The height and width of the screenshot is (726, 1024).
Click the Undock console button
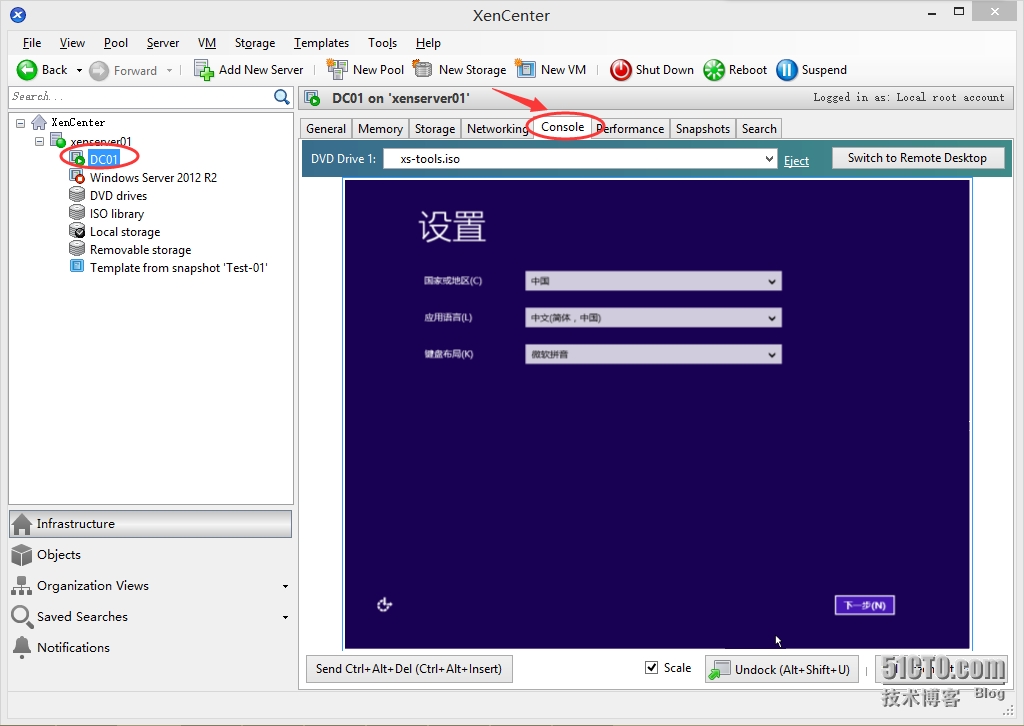tap(783, 669)
